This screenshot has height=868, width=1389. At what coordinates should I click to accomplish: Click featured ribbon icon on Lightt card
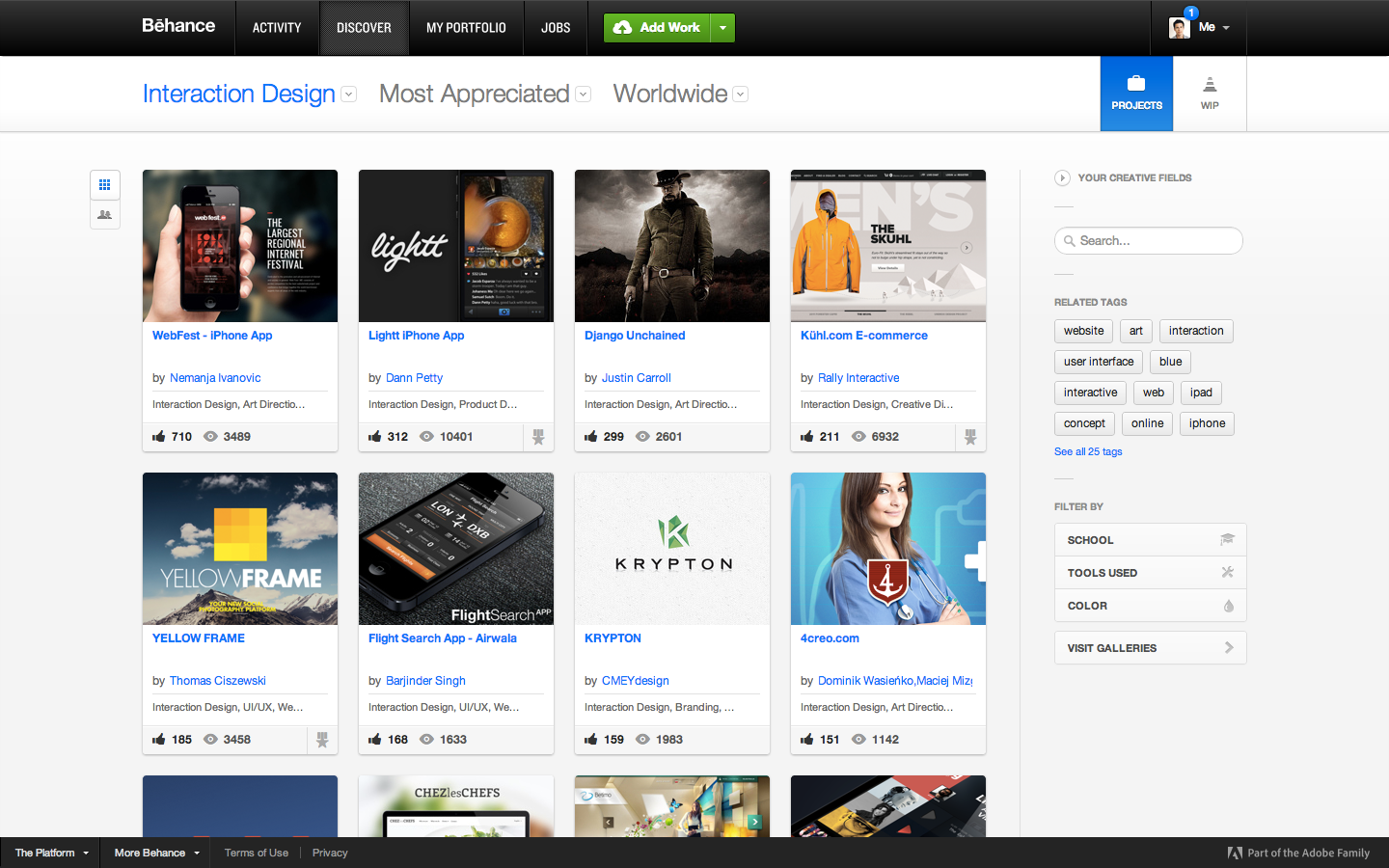coord(538,437)
